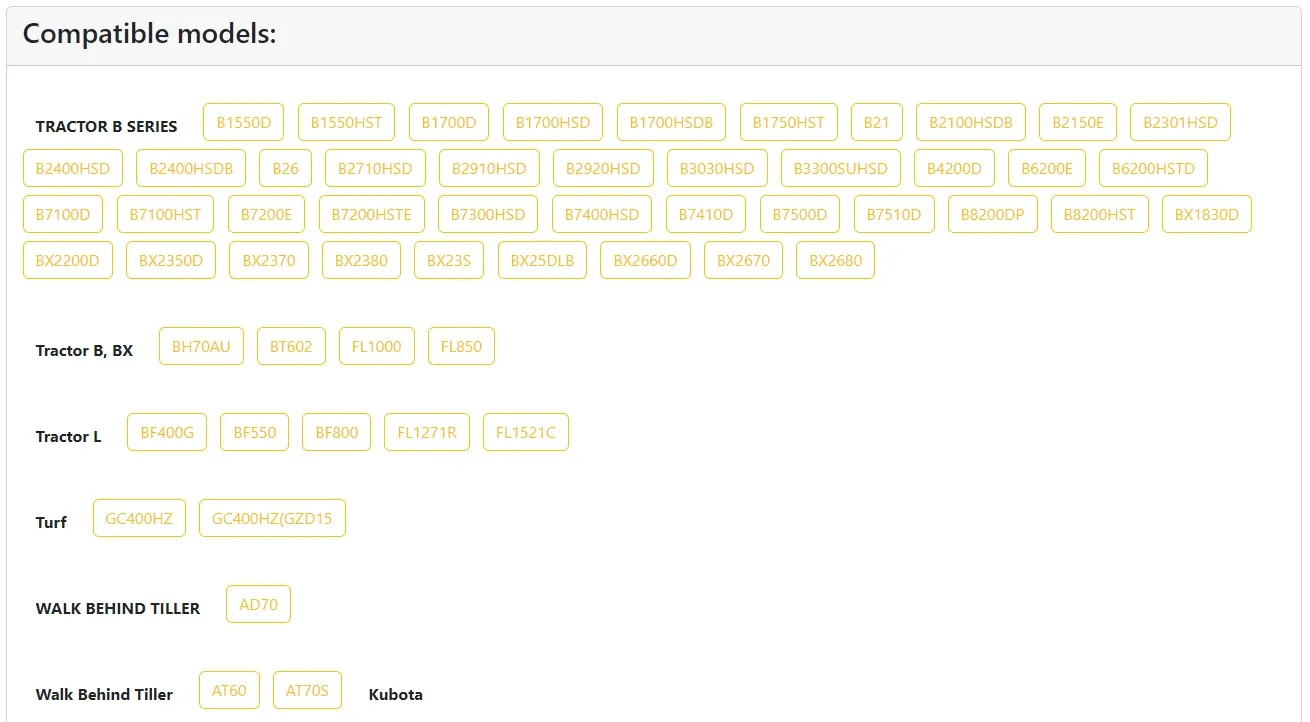The height and width of the screenshot is (722, 1310).
Task: Choose the B2710HSD model
Action: click(375, 168)
